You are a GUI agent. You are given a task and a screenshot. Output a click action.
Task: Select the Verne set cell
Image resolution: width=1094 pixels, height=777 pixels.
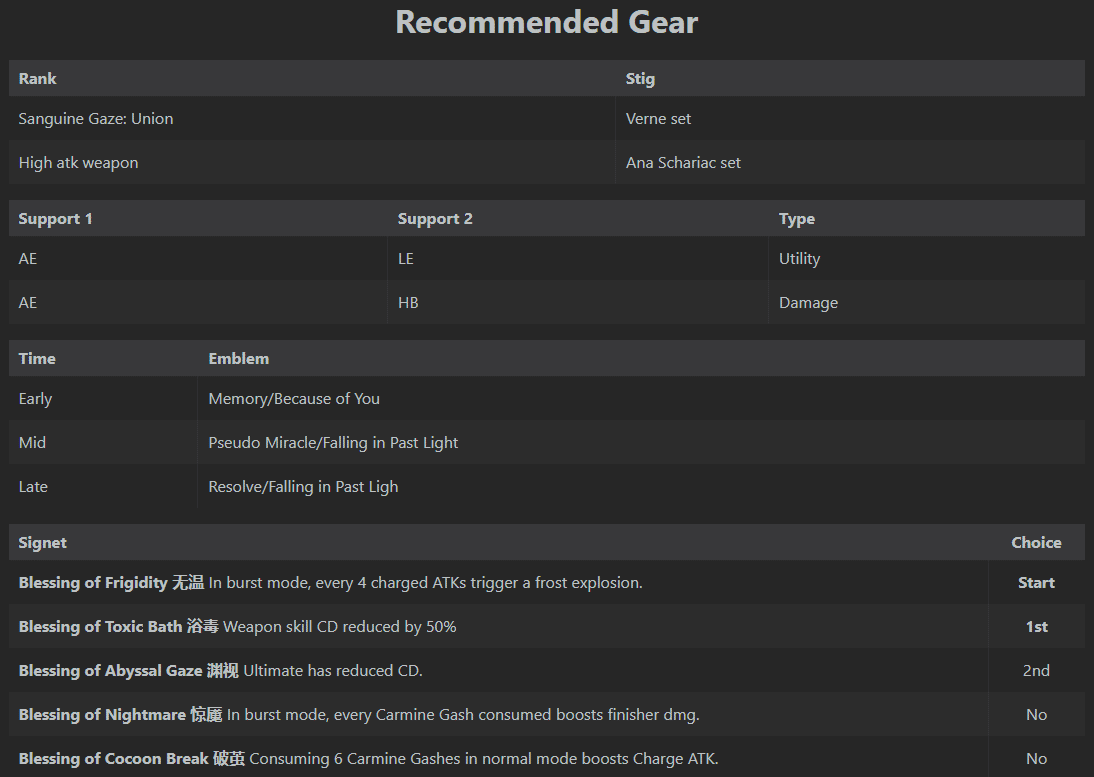click(658, 119)
